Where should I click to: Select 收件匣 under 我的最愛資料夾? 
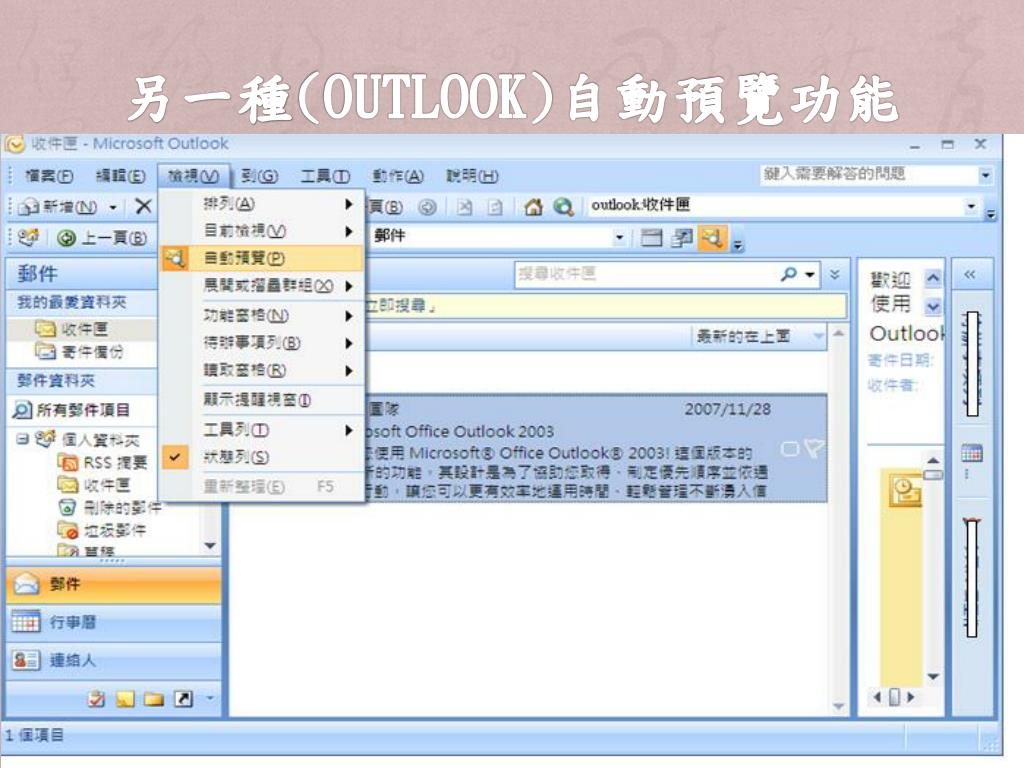click(84, 329)
